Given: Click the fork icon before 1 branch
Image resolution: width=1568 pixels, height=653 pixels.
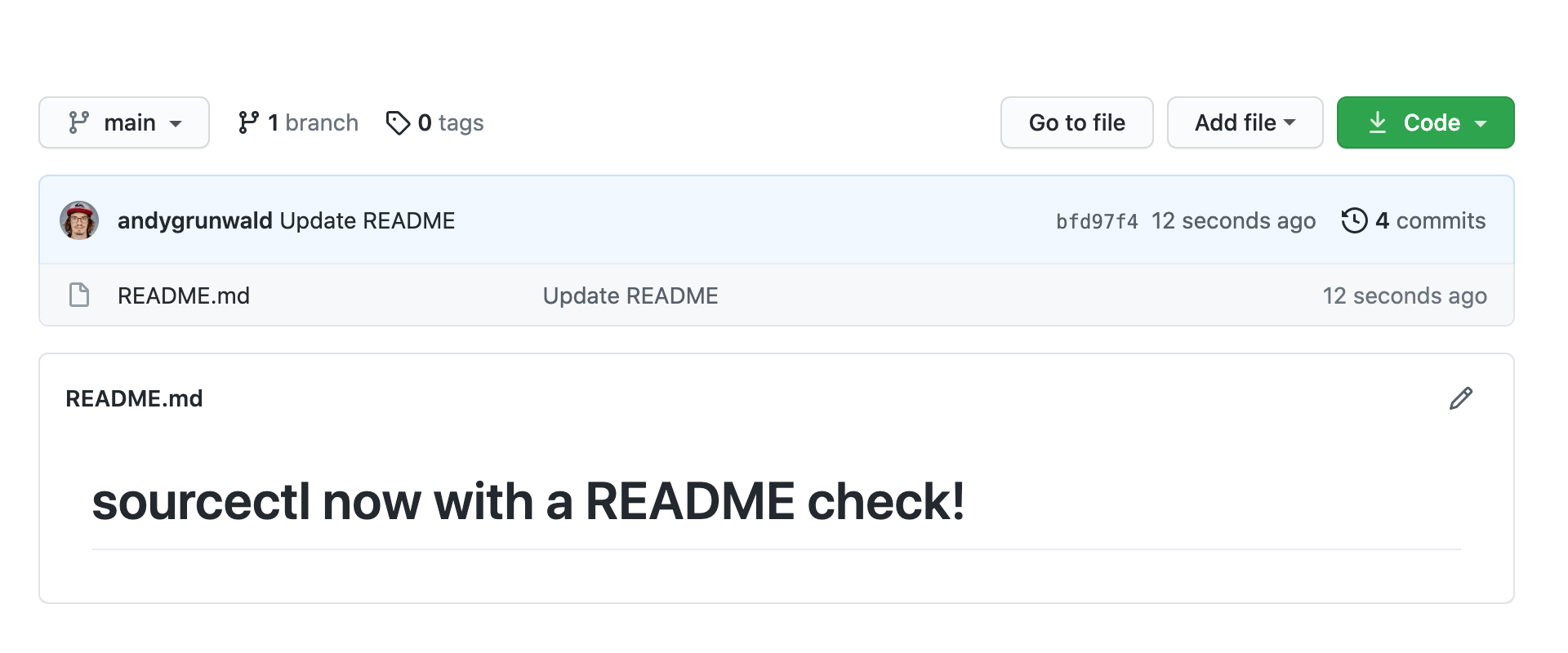Looking at the screenshot, I should point(247,122).
